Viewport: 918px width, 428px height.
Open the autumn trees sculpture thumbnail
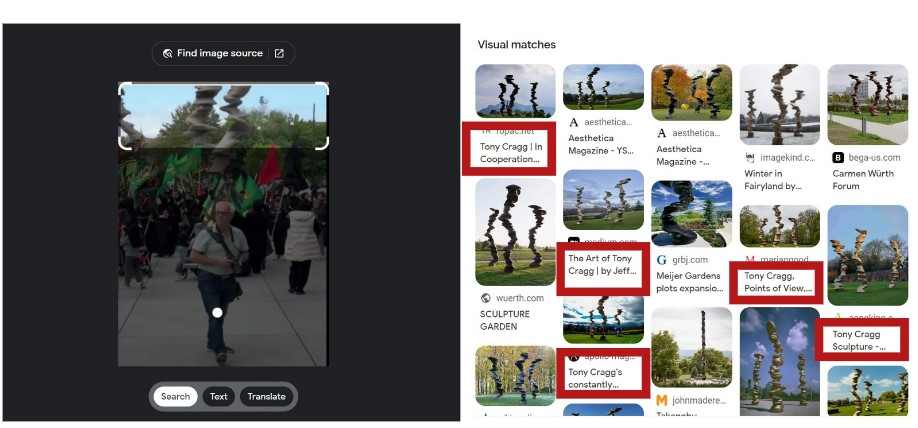[691, 93]
